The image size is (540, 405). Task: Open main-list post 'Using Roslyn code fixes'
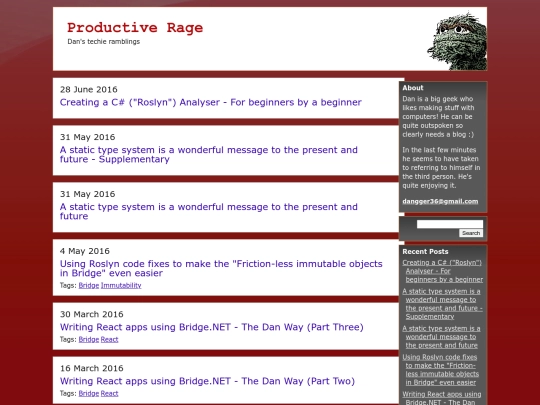click(221, 268)
